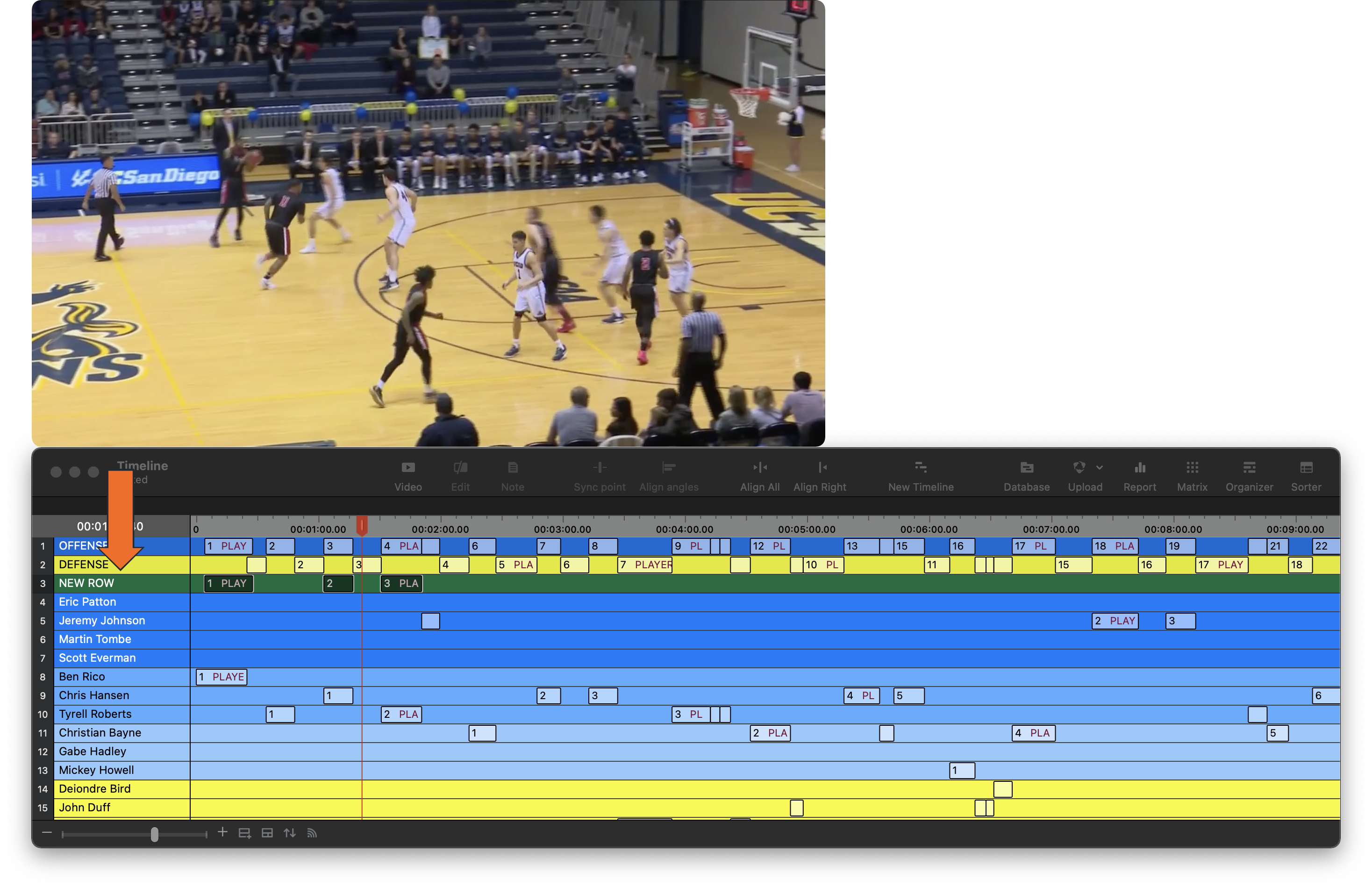Viewport: 1372px width, 887px height.
Task: Create a New Timeline
Action: (x=920, y=472)
